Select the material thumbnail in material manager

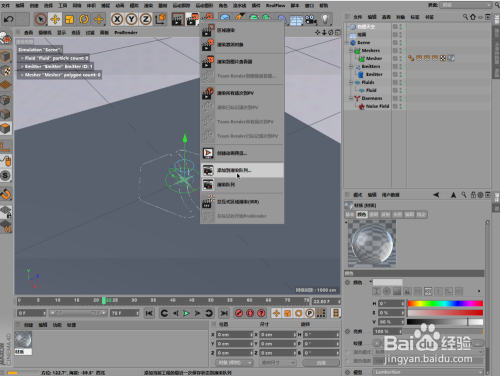tap(23, 340)
